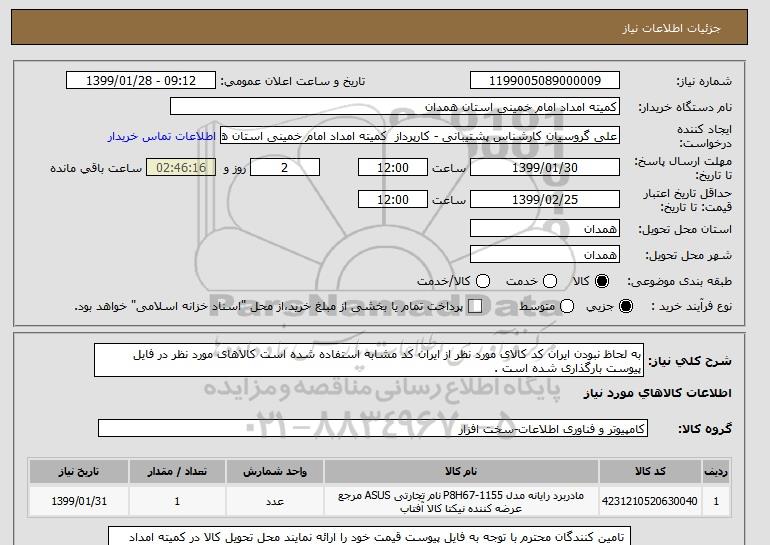
Task: Click public announcement date field 1399/01/28
Action: [141, 81]
